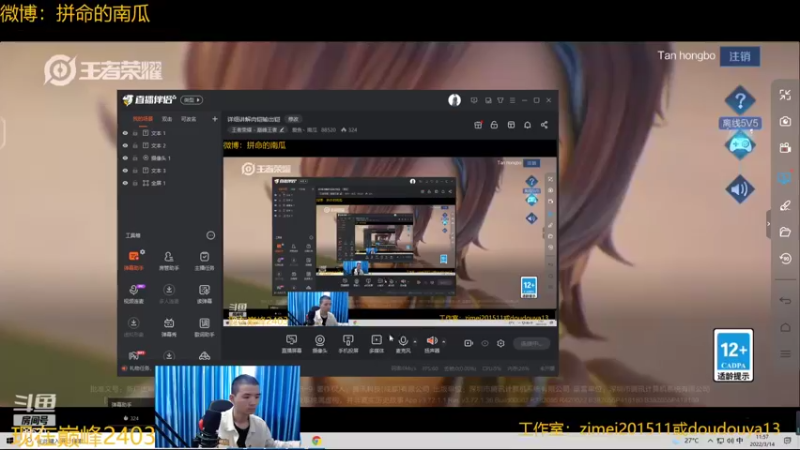The image size is (800, 450).
Task: Select 离线5V5 gamepad diamond
Action: 740,144
